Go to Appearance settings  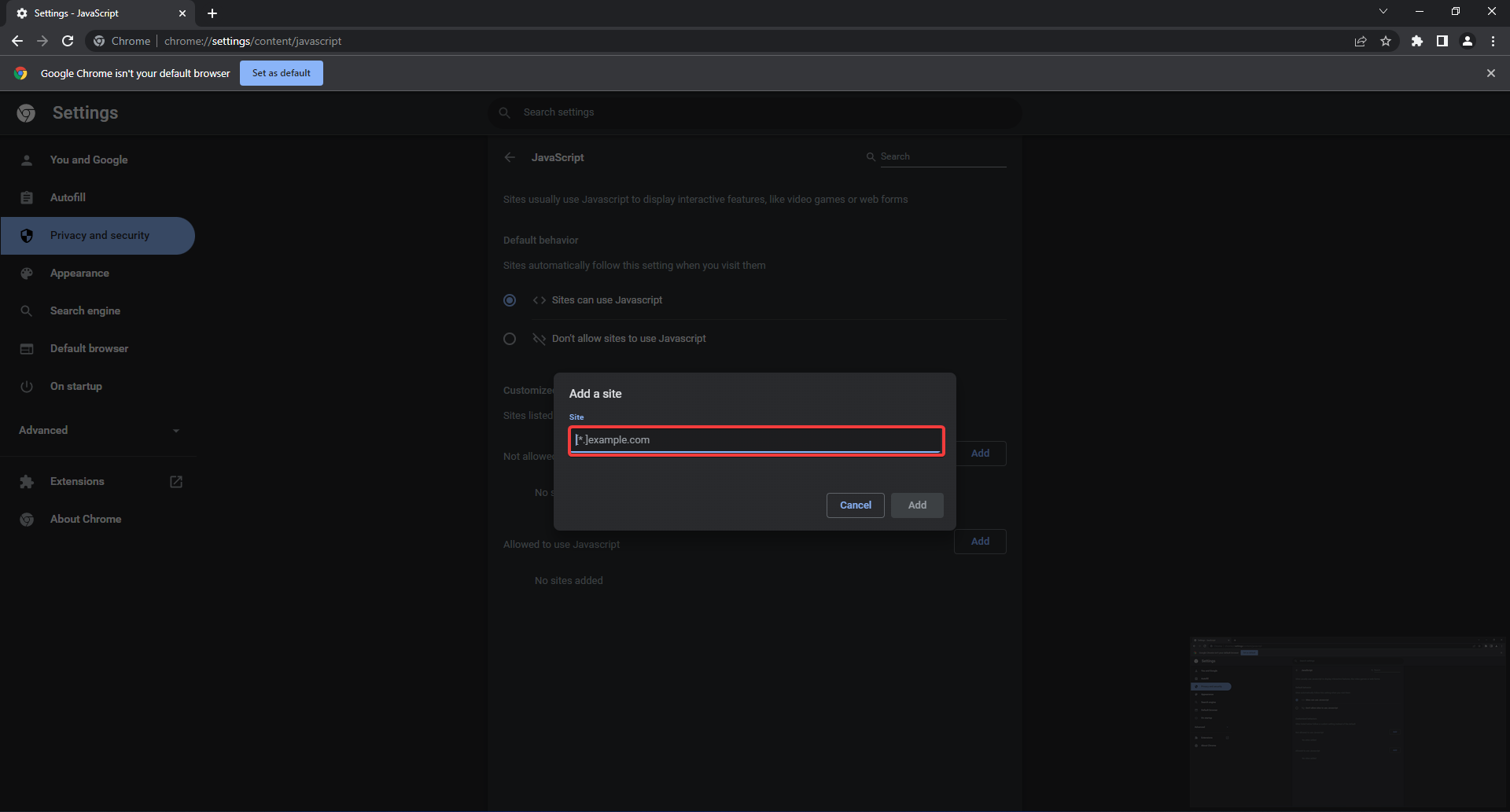pyautogui.click(x=79, y=274)
